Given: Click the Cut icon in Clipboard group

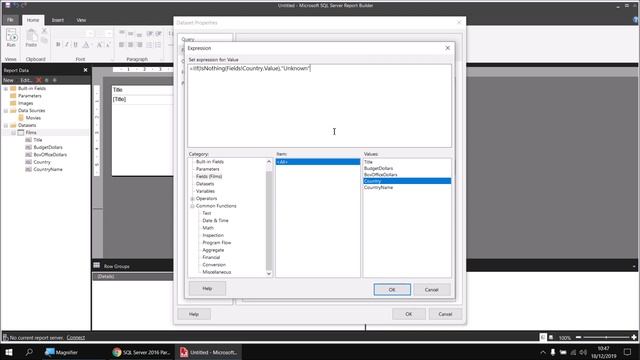Looking at the screenshot, I should tap(44, 31).
